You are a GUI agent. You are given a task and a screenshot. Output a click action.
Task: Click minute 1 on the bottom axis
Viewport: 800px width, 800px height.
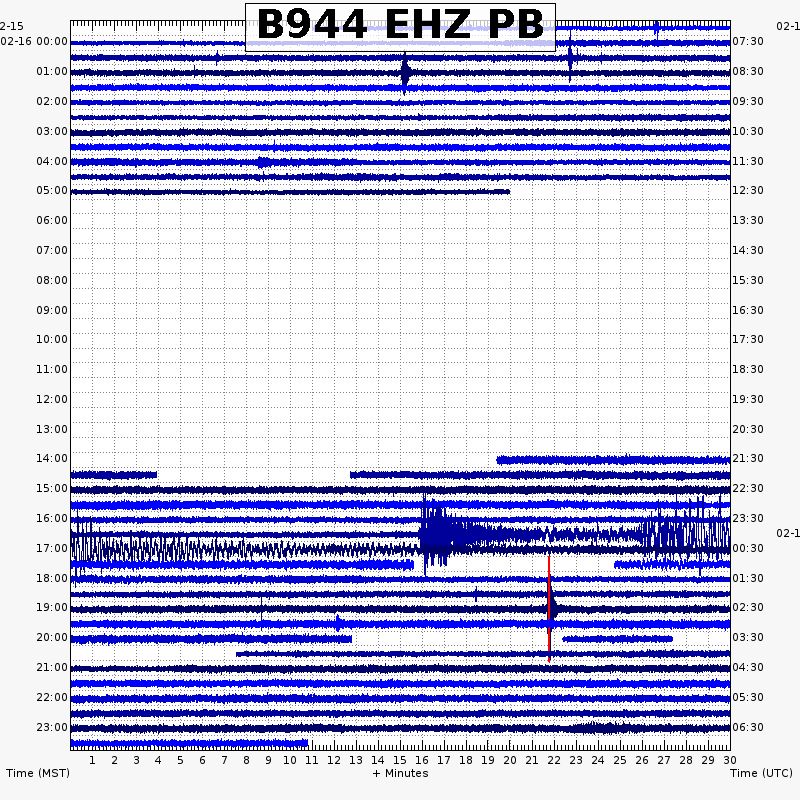pyautogui.click(x=92, y=760)
